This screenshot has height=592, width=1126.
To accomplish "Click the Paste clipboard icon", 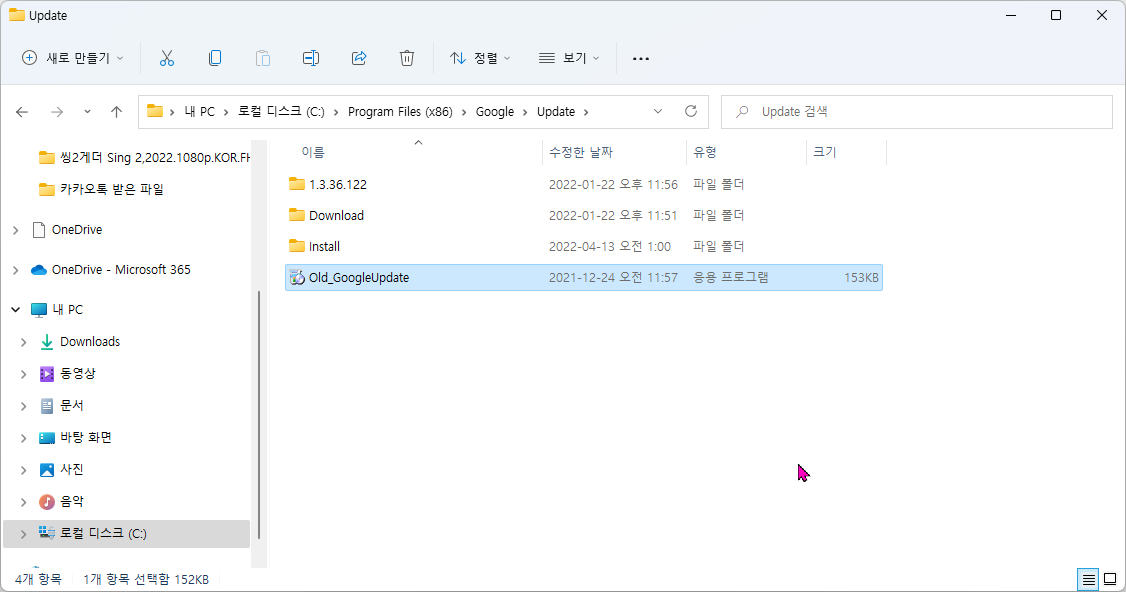I will [x=263, y=58].
